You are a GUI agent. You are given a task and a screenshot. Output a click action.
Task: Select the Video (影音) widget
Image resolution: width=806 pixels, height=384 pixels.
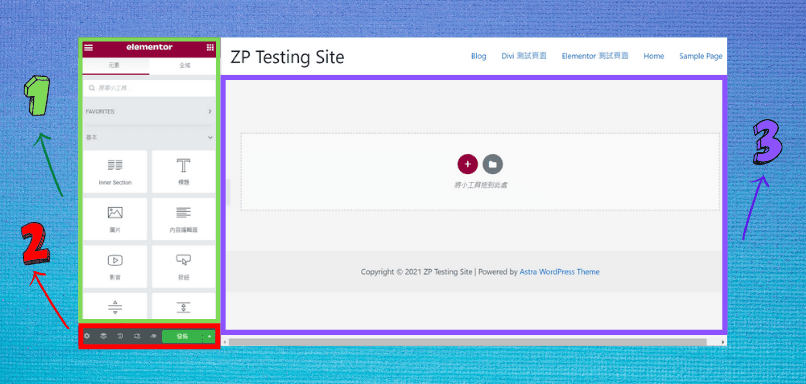coord(115,266)
